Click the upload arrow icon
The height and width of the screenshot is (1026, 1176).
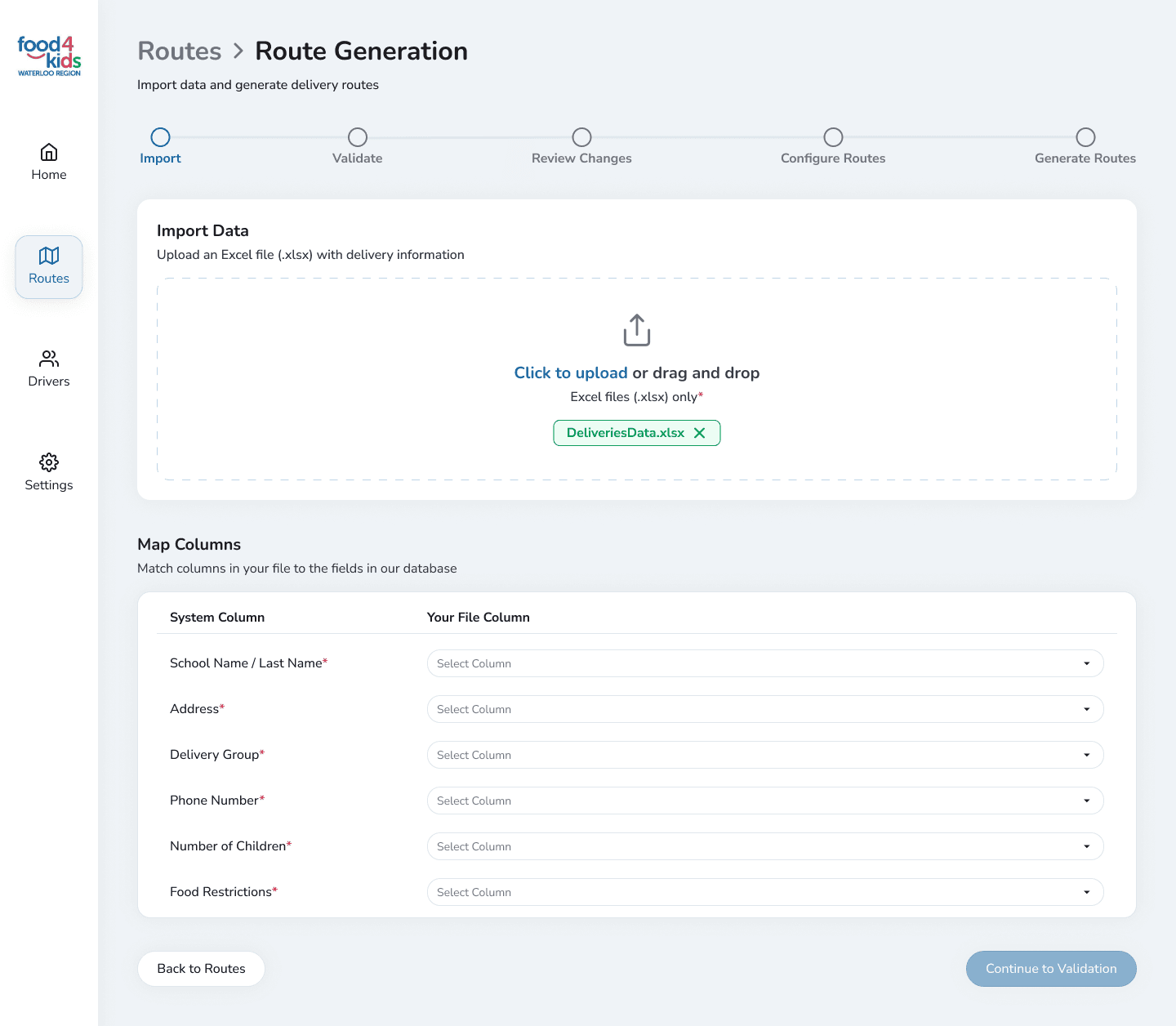coord(637,330)
